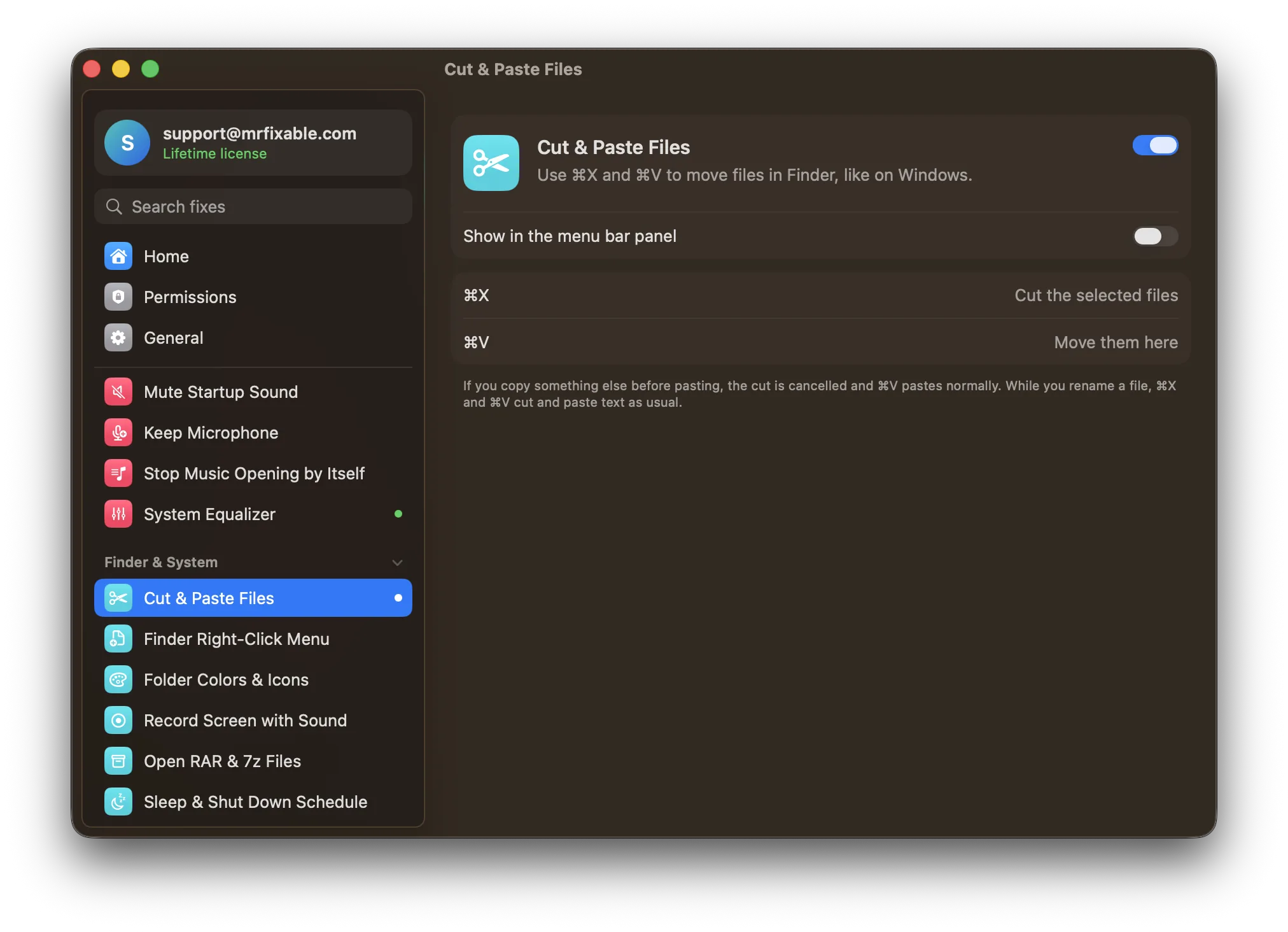
Task: Click the support@mrfixable.com account email
Action: (260, 134)
